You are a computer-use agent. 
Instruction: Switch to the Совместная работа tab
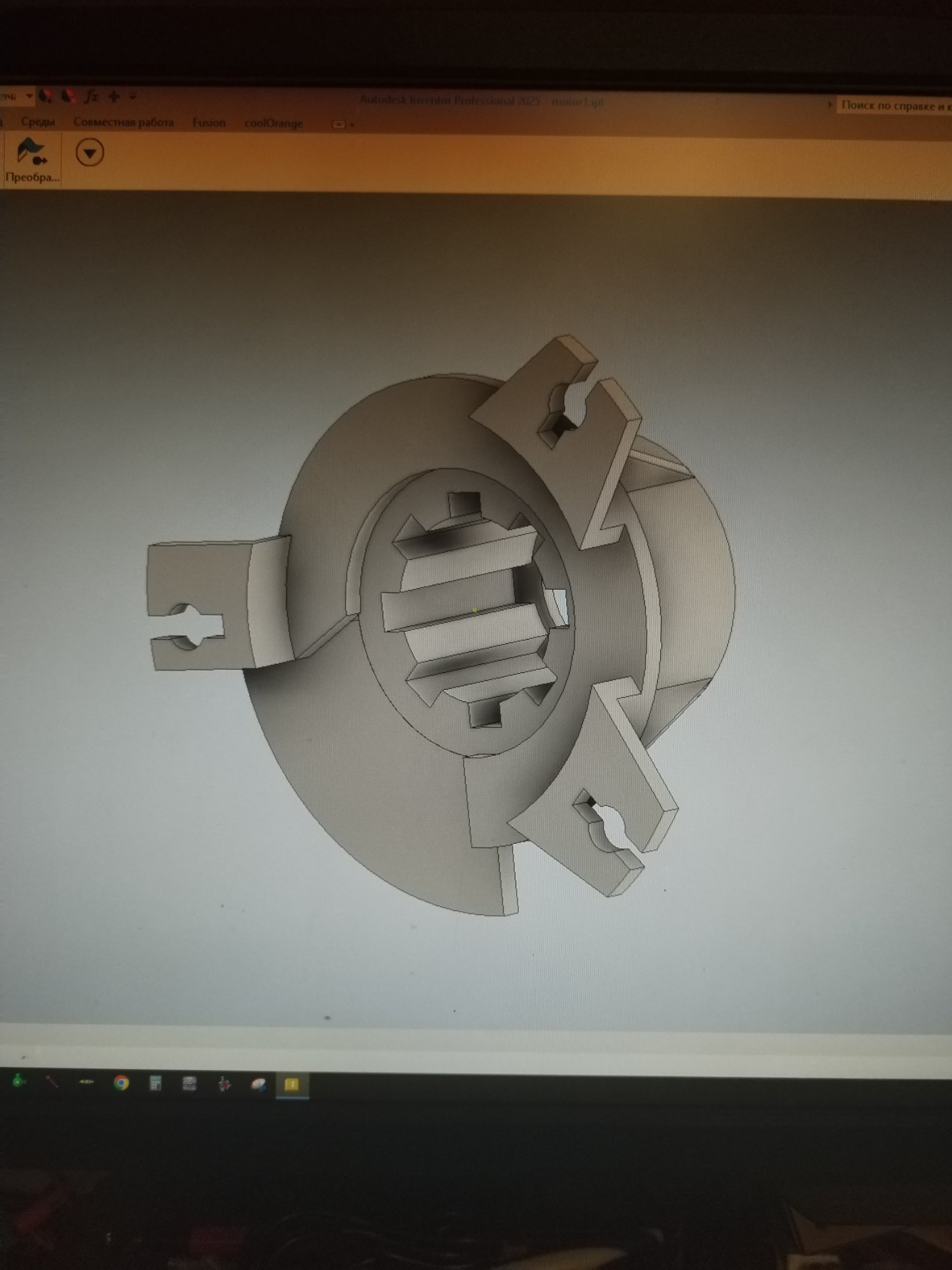[123, 122]
